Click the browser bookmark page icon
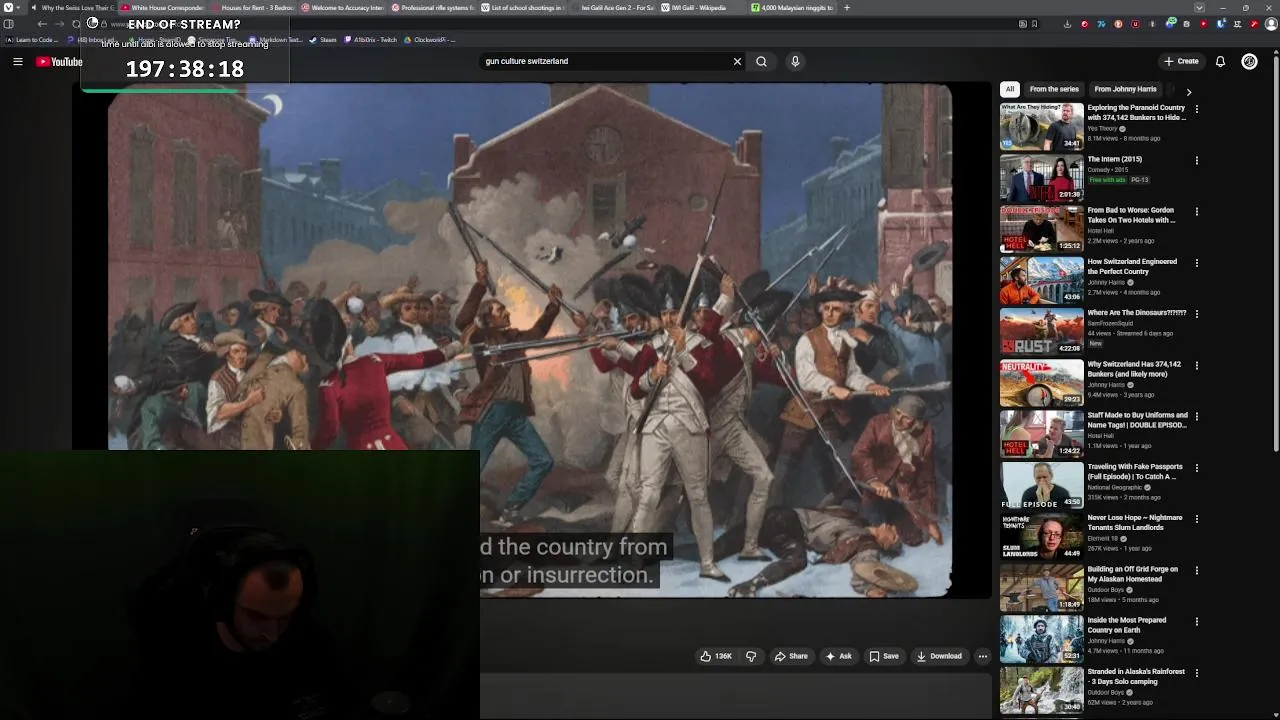Image resolution: width=1280 pixels, height=720 pixels. point(1034,24)
